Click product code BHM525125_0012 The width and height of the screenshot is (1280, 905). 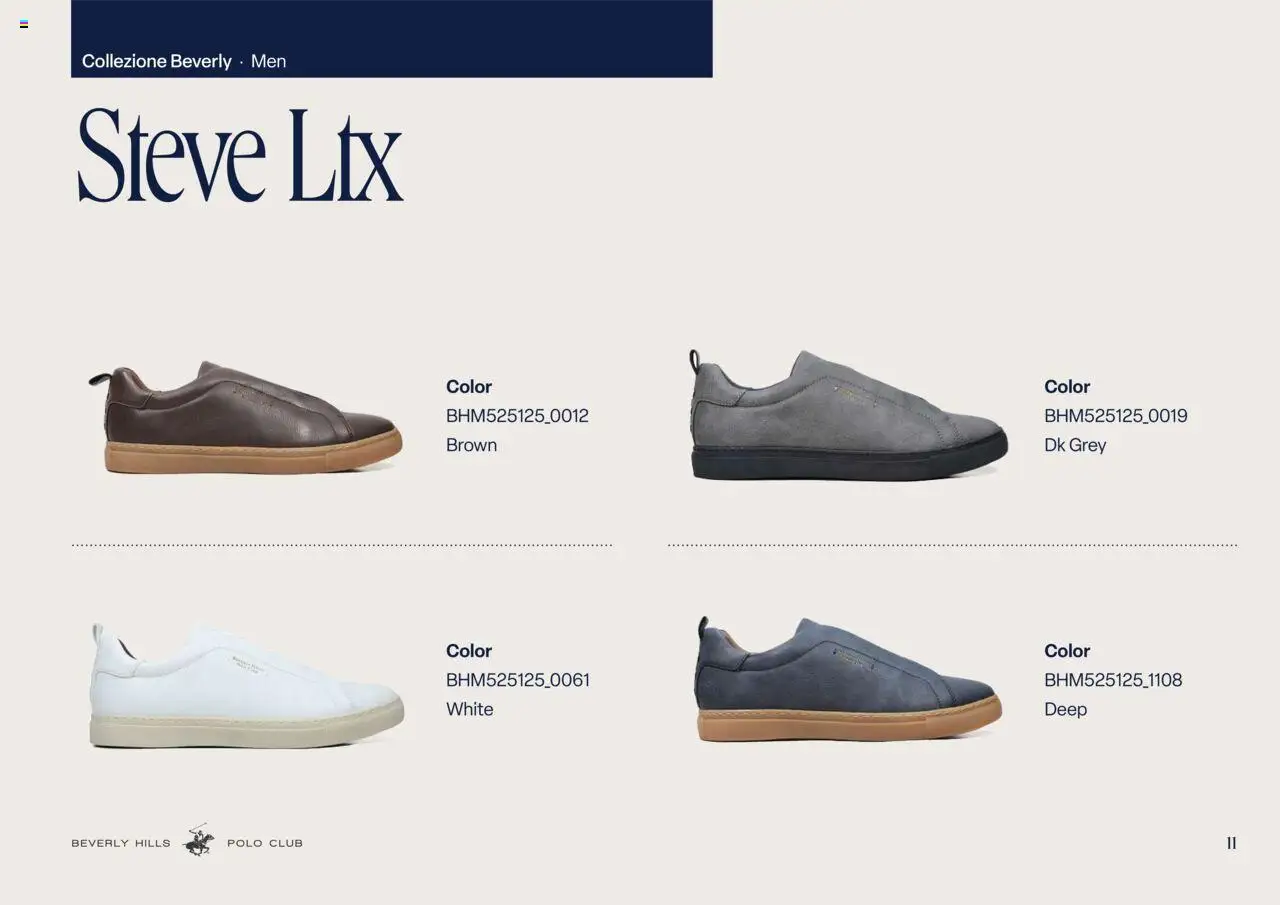tap(517, 416)
